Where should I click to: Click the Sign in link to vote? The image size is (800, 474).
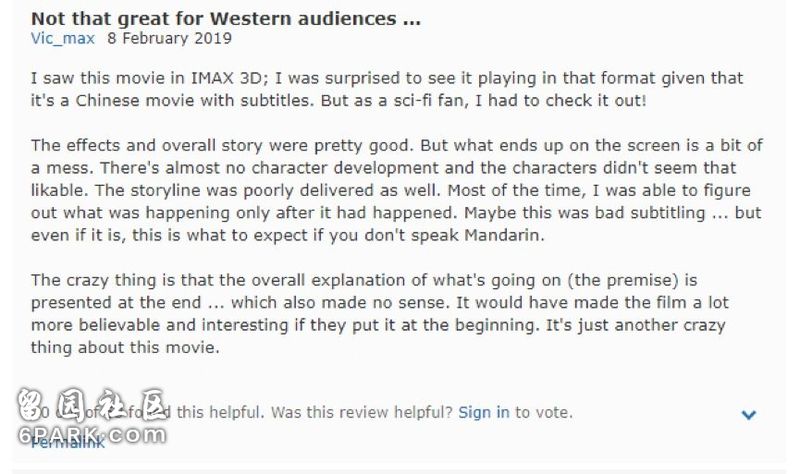tap(484, 412)
